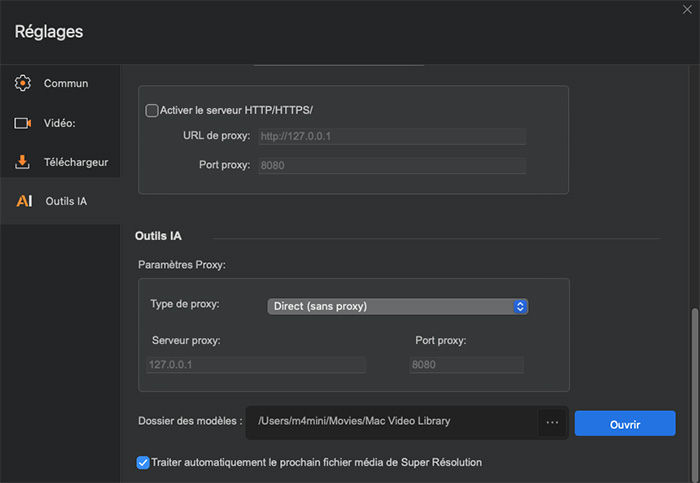Click the Commun gear icon

[x=22, y=83]
